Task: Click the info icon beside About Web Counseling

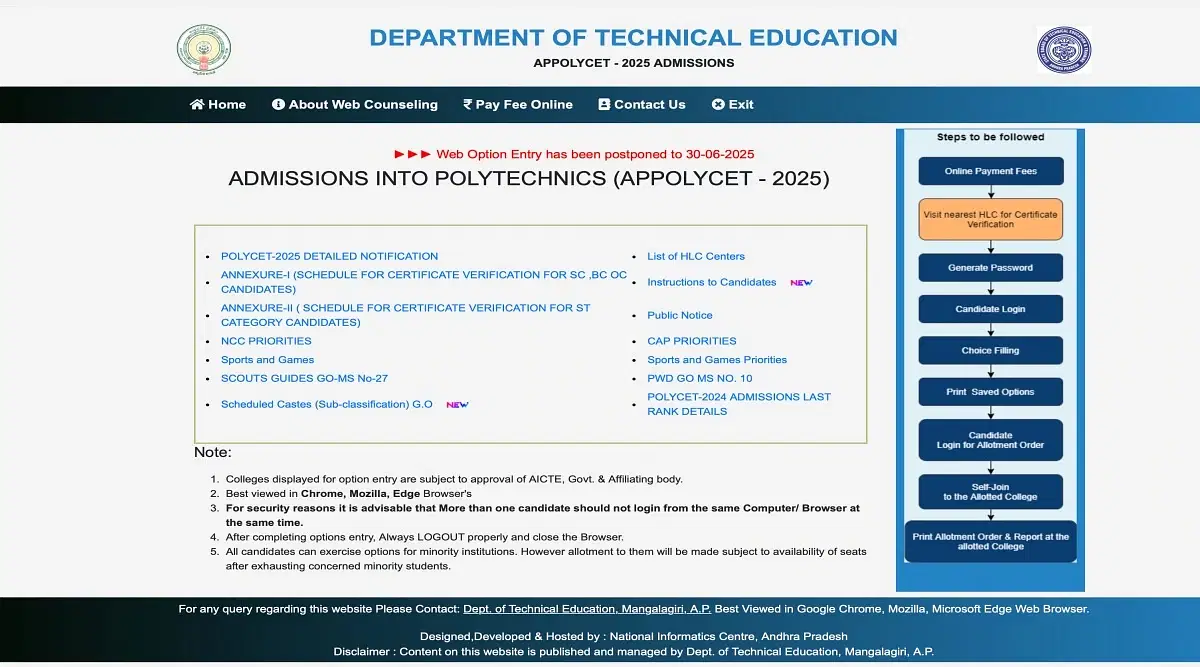Action: tap(279, 104)
